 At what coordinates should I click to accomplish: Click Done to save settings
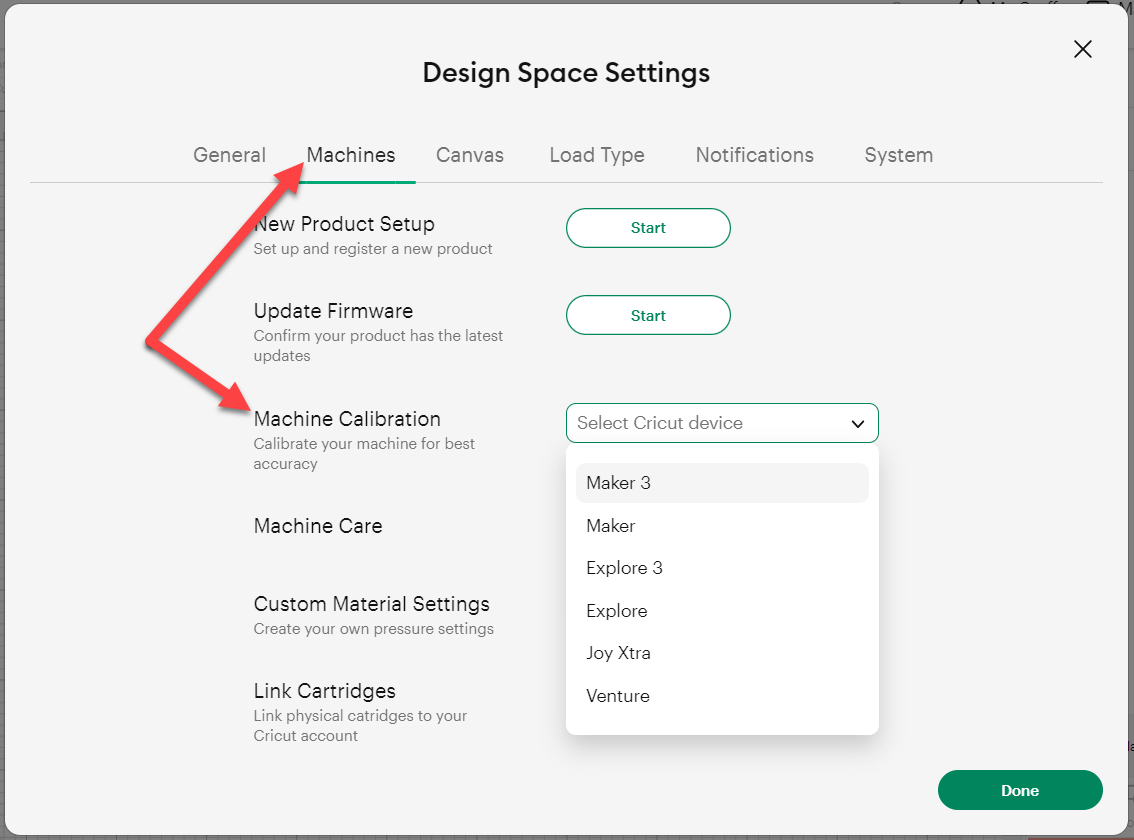[x=1019, y=790]
